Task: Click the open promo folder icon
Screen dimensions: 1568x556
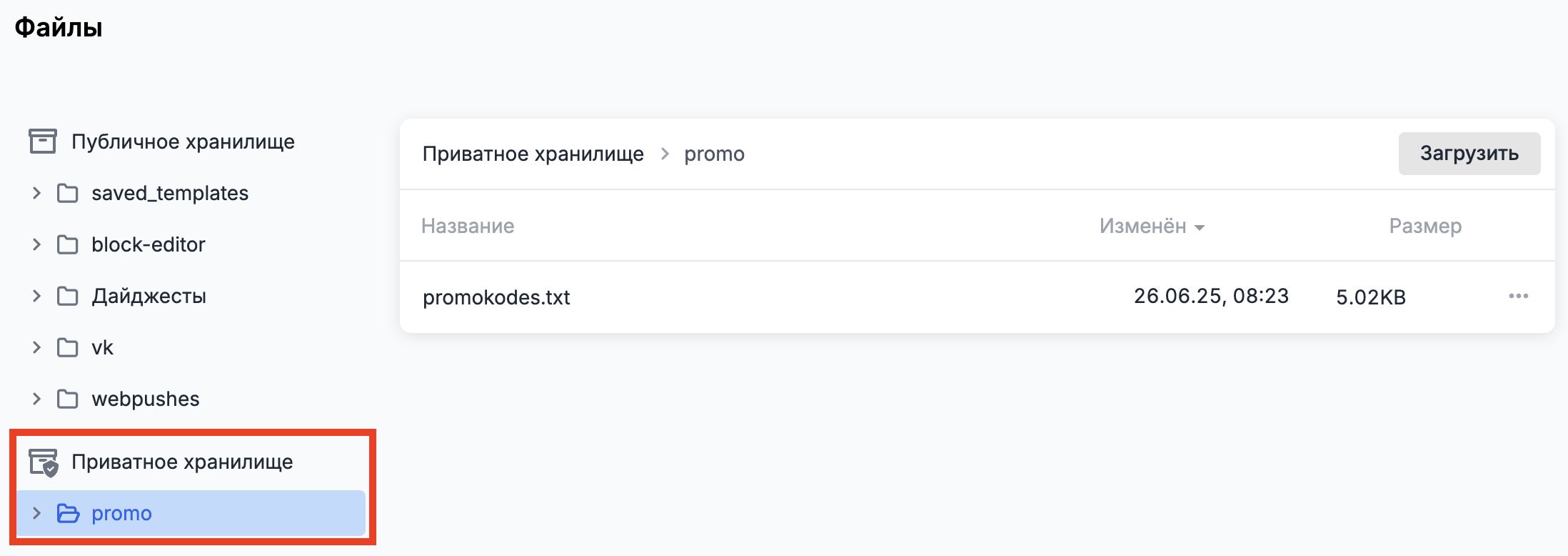Action: point(68,513)
